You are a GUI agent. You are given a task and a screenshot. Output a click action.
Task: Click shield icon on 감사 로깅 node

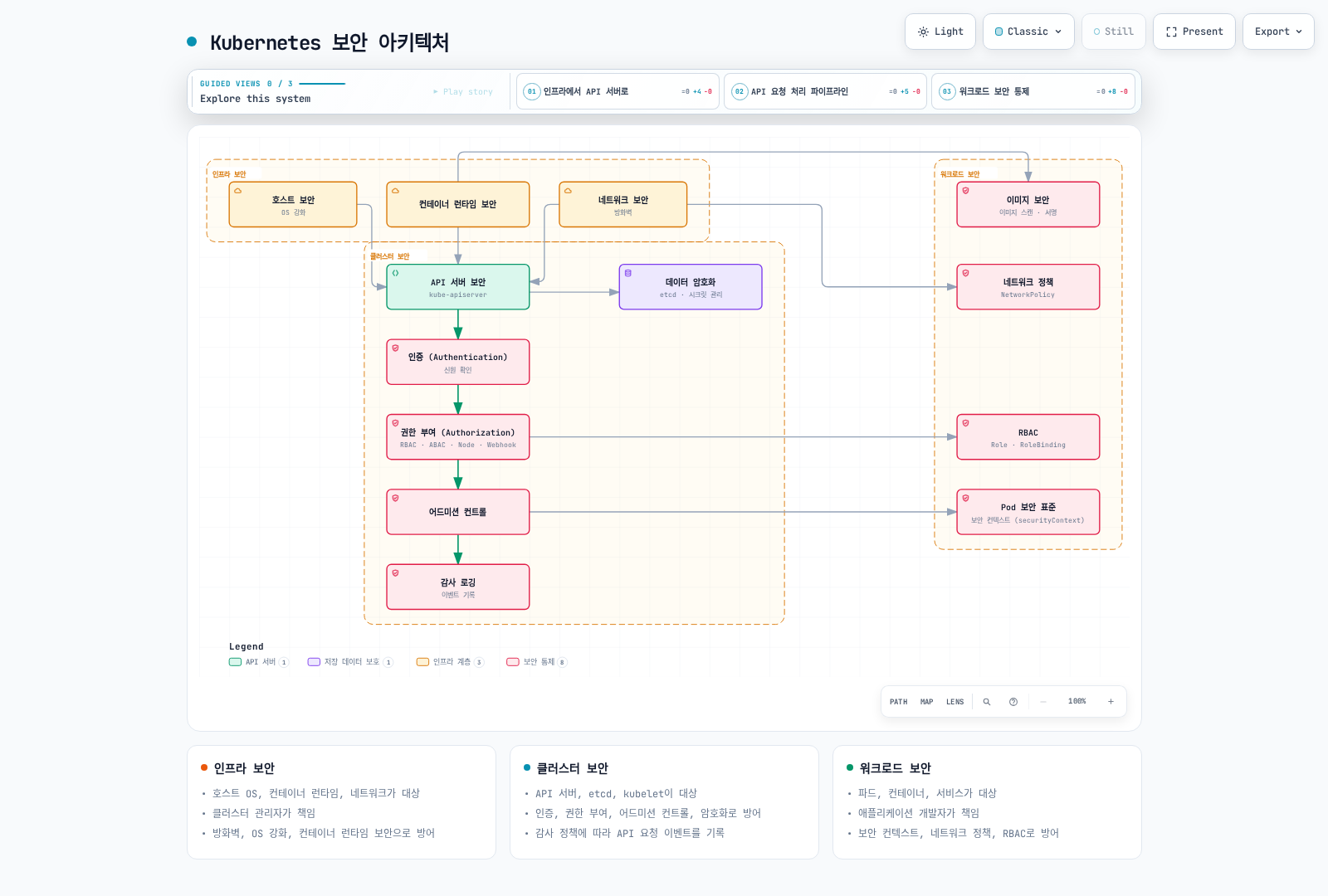pos(395,573)
